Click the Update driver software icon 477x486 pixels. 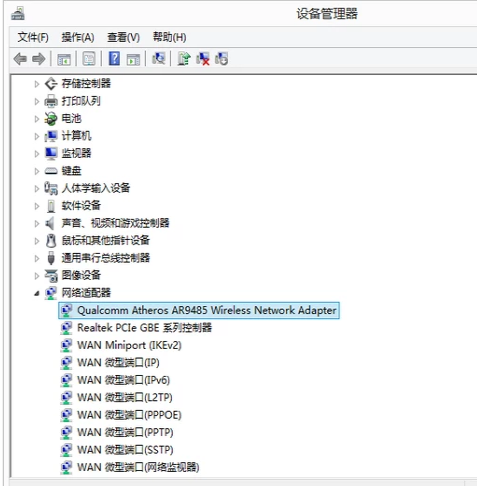point(184,59)
